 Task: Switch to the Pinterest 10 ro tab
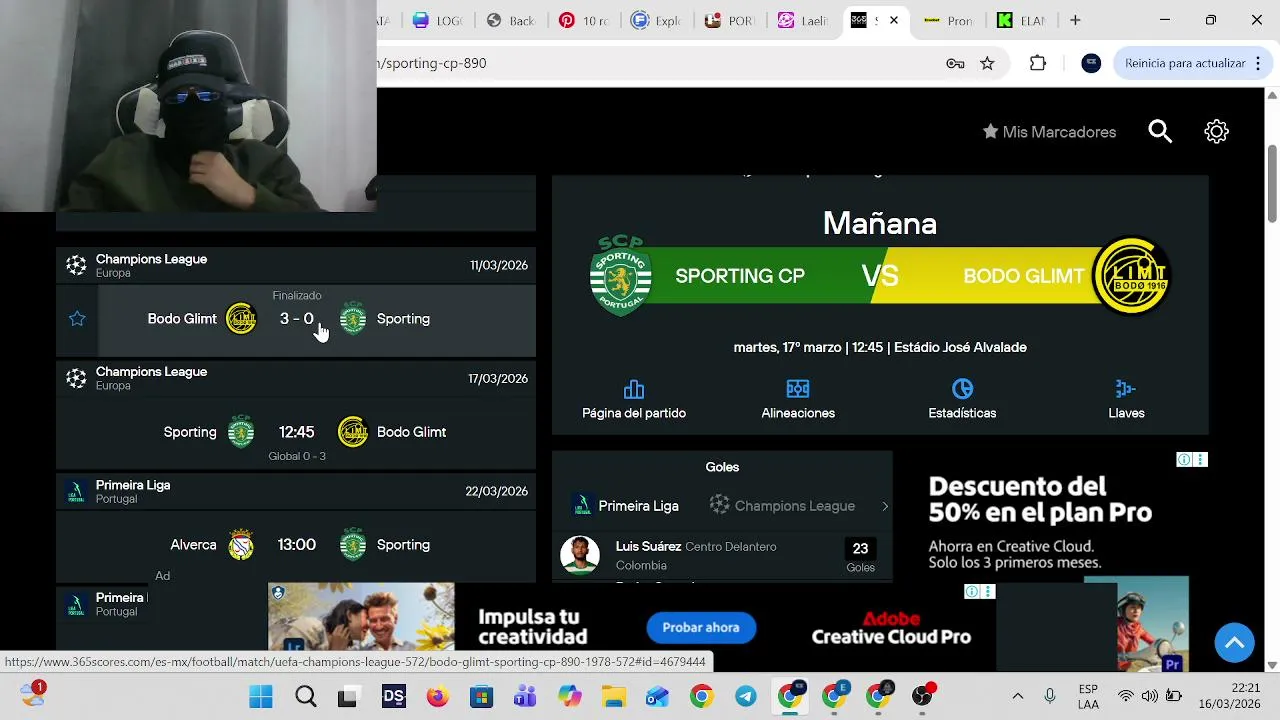(x=583, y=20)
